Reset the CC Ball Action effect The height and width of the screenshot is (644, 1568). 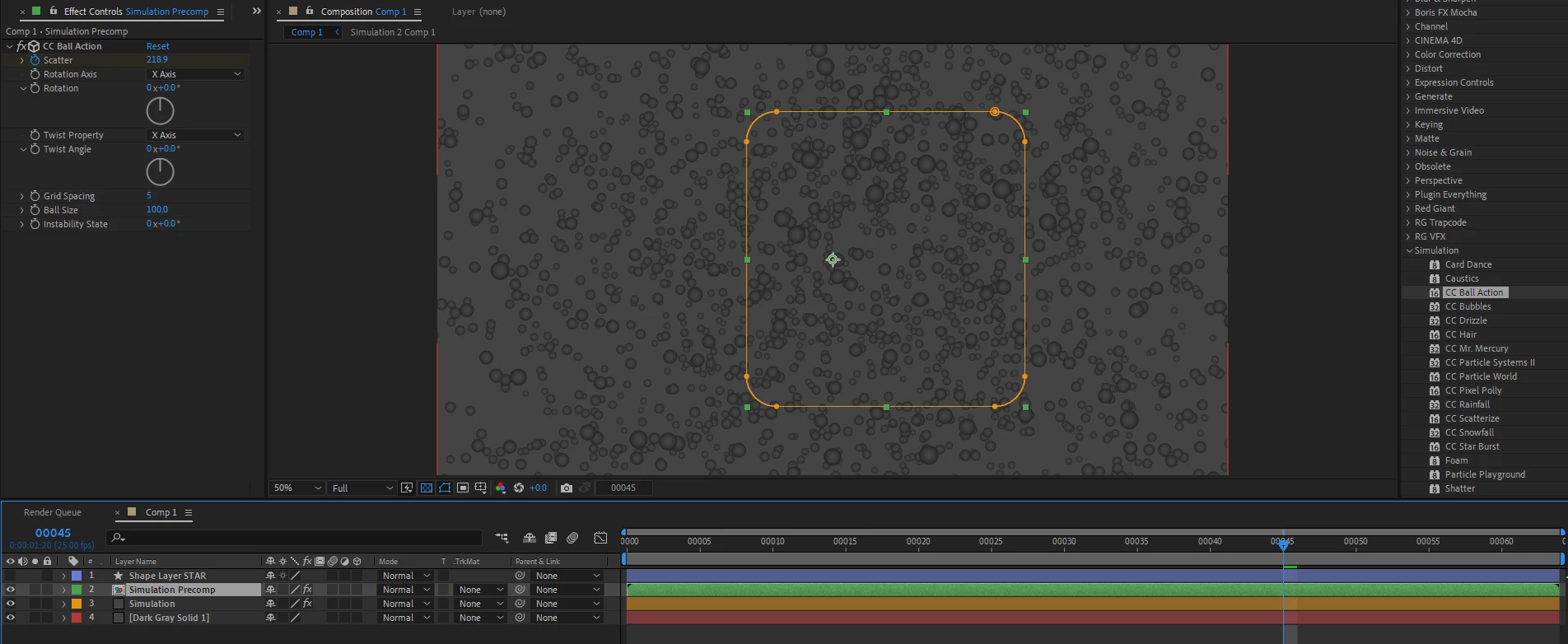157,46
